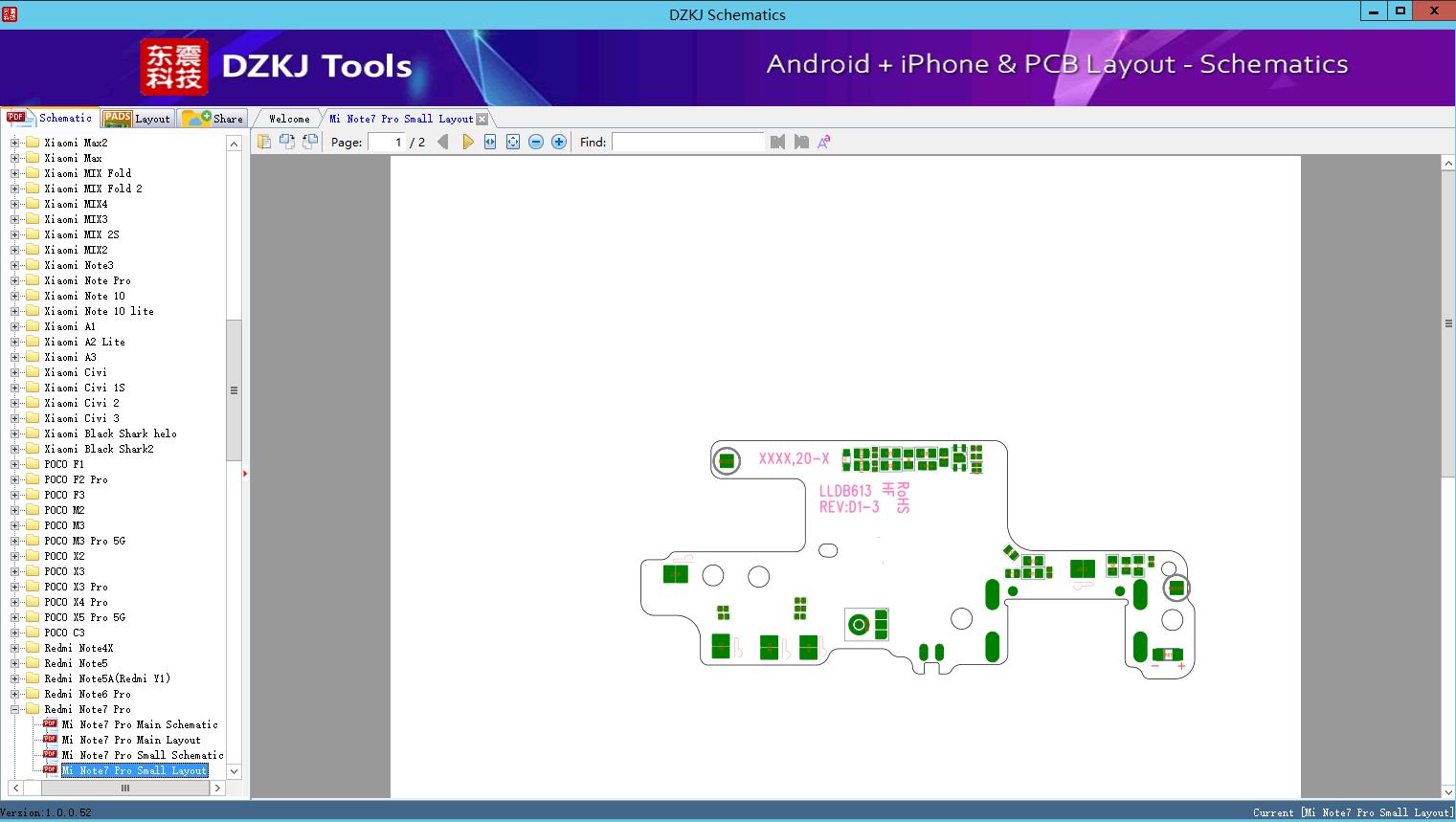Expand the Xiaomi Black Shark helo folder
The image size is (1456, 822).
coord(14,433)
